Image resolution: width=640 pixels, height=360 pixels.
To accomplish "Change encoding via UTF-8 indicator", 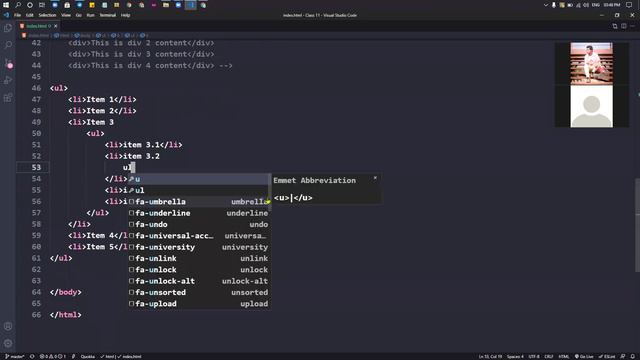I will [x=534, y=356].
